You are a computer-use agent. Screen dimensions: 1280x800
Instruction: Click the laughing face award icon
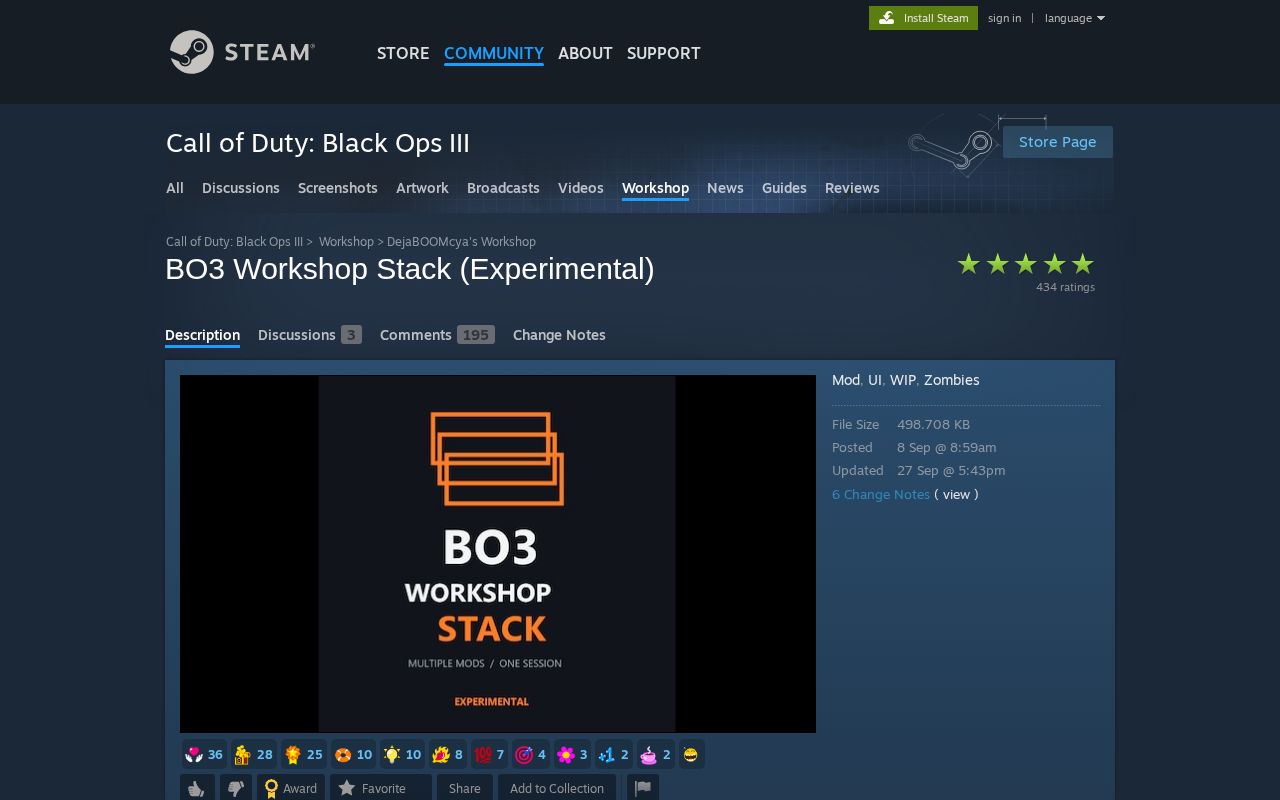click(x=690, y=754)
